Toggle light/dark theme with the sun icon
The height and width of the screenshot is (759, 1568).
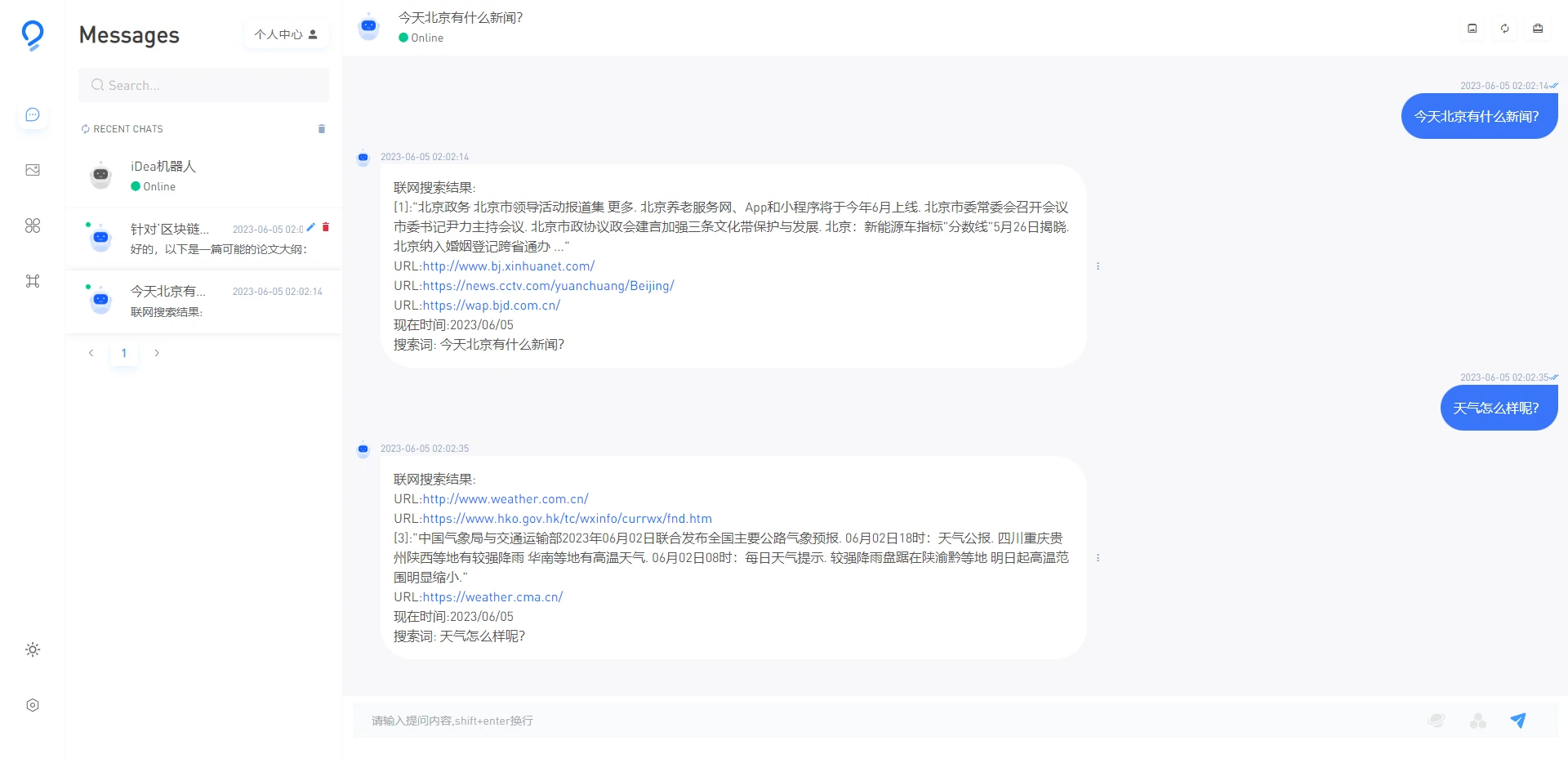tap(33, 650)
